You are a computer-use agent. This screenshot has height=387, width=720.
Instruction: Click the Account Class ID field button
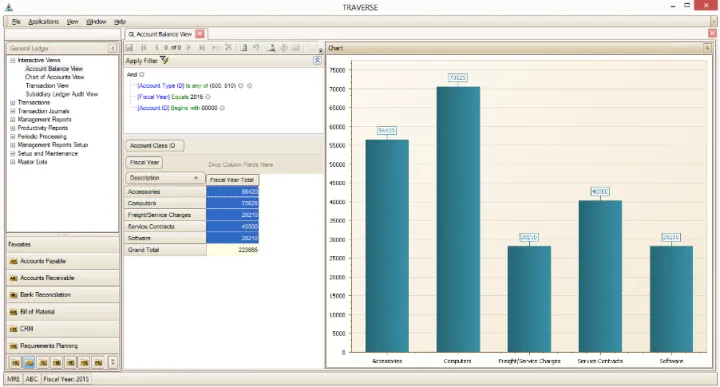[154, 146]
